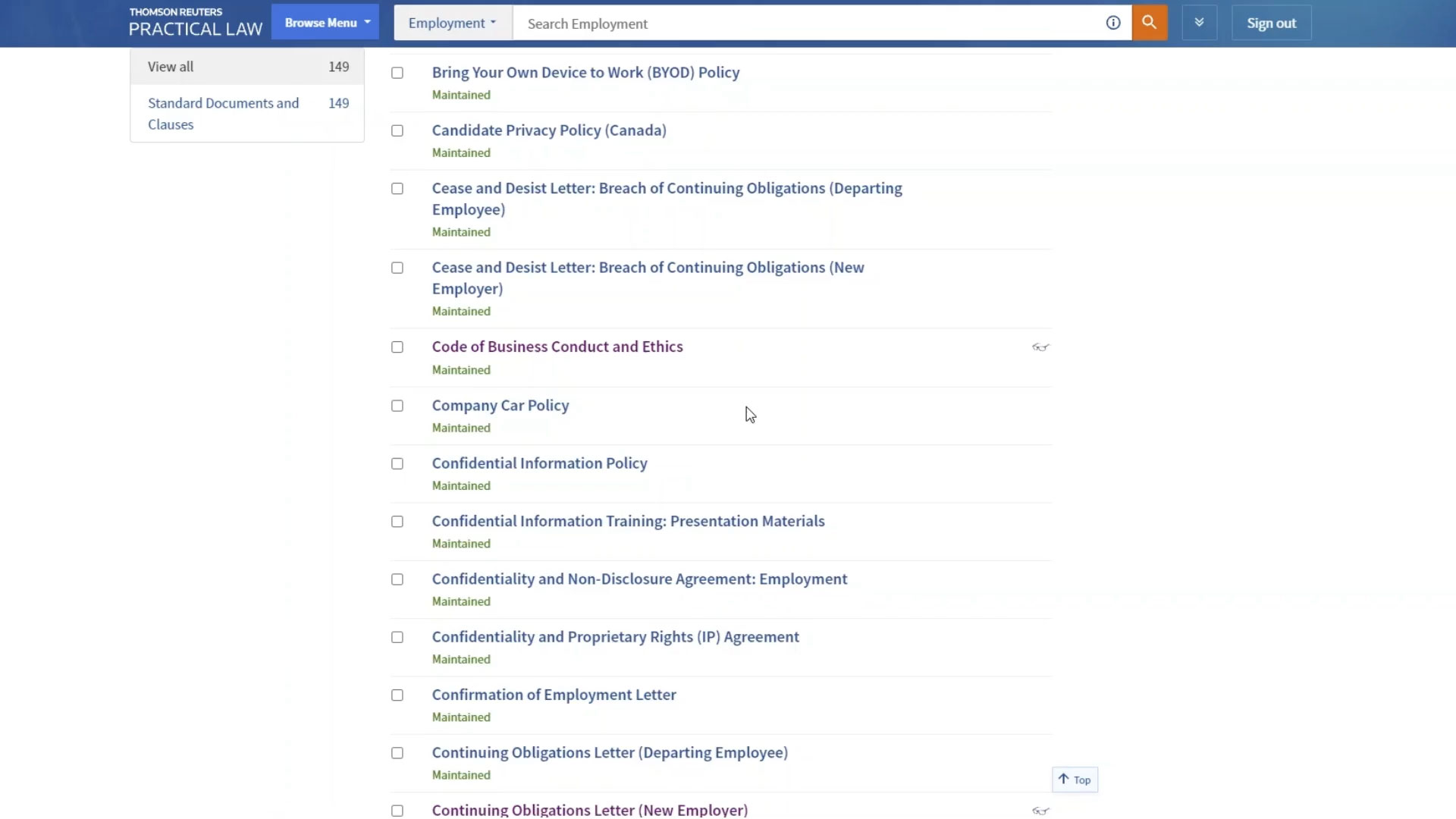Click Thomson Reuters Practical Law logo

195,22
